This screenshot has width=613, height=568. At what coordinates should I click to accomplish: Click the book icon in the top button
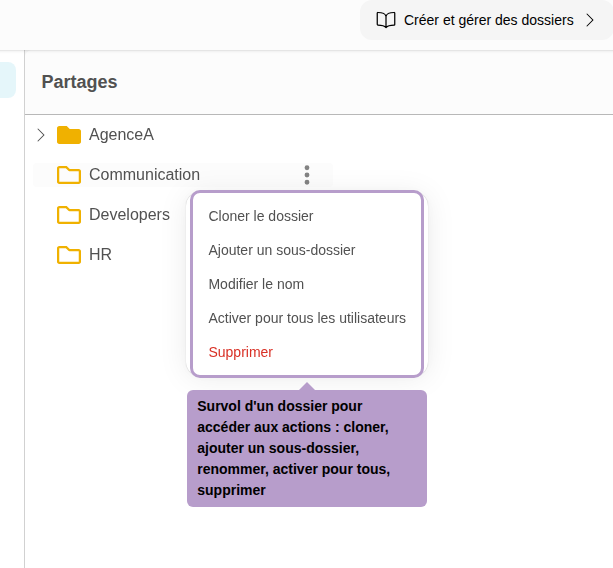pyautogui.click(x=385, y=20)
